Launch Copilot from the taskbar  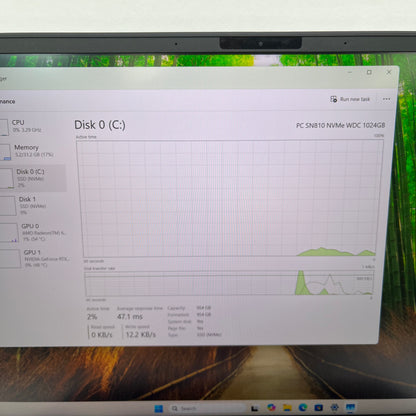272,407
